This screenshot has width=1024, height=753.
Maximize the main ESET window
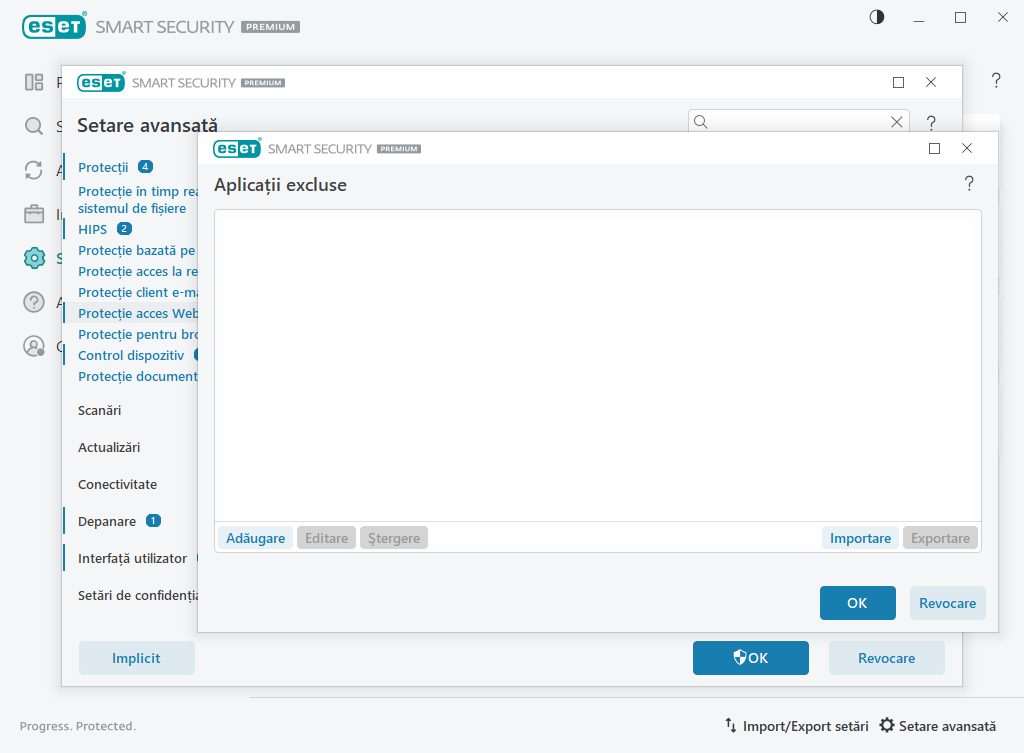(x=961, y=18)
